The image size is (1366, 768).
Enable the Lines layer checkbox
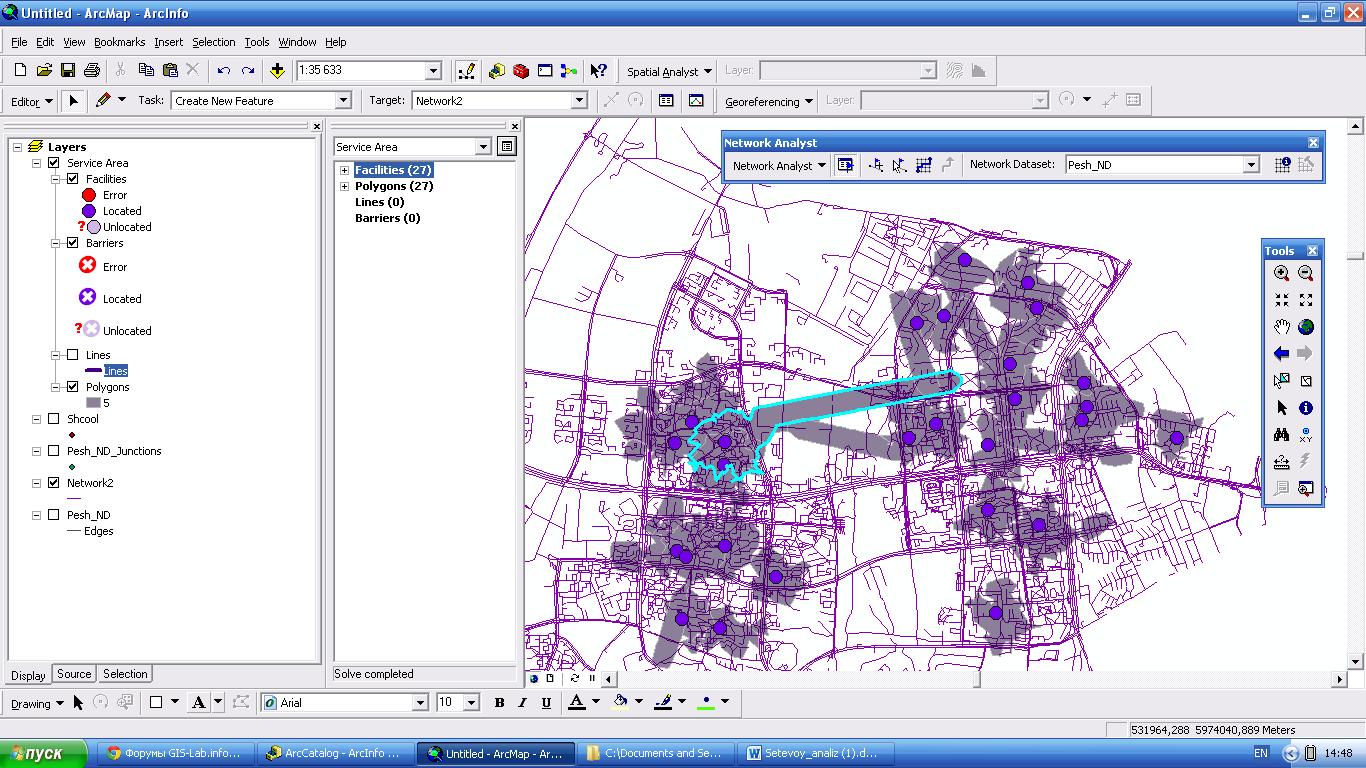[x=72, y=355]
